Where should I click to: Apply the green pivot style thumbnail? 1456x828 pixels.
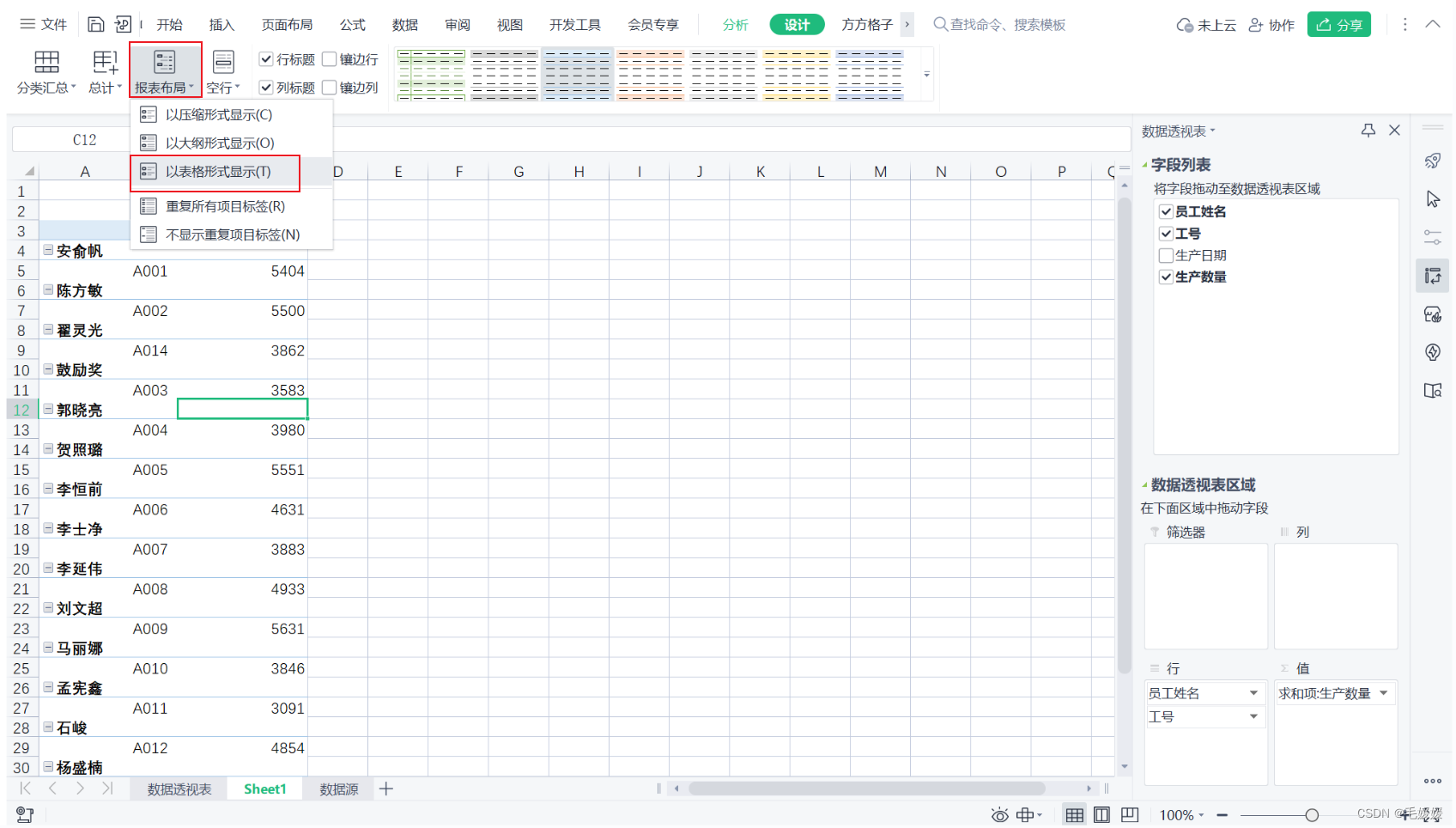coord(431,75)
